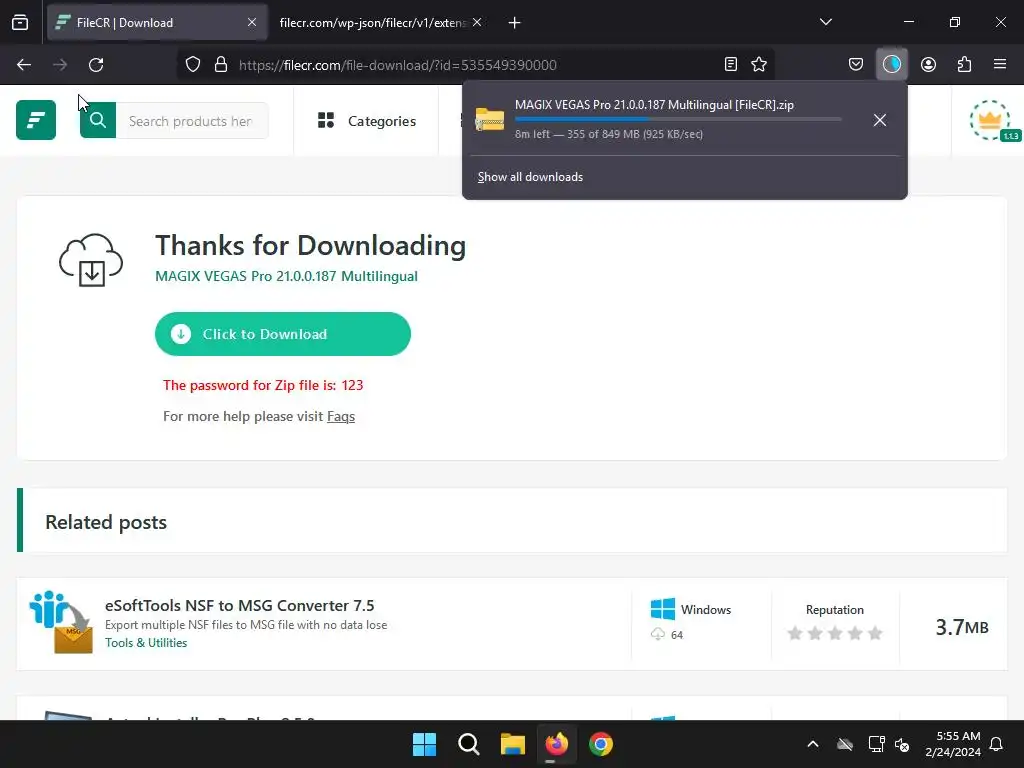Click the 64 downloads count
The height and width of the screenshot is (768, 1024).
click(x=677, y=635)
